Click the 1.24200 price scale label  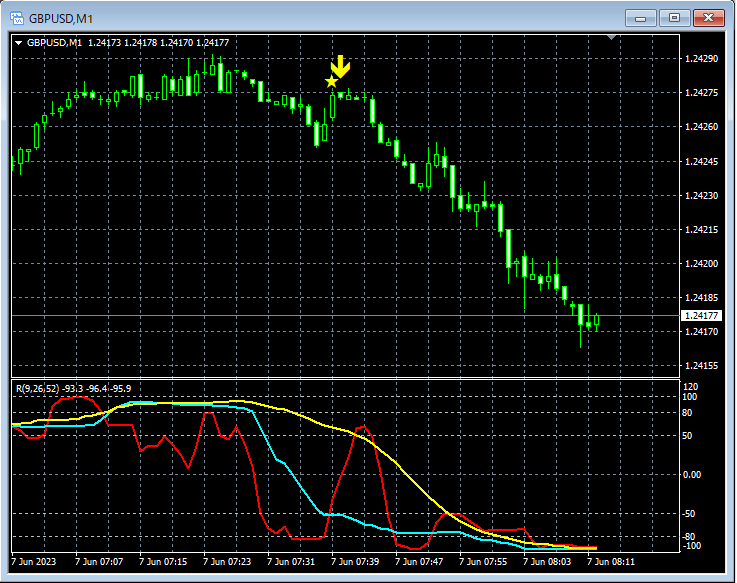click(702, 264)
